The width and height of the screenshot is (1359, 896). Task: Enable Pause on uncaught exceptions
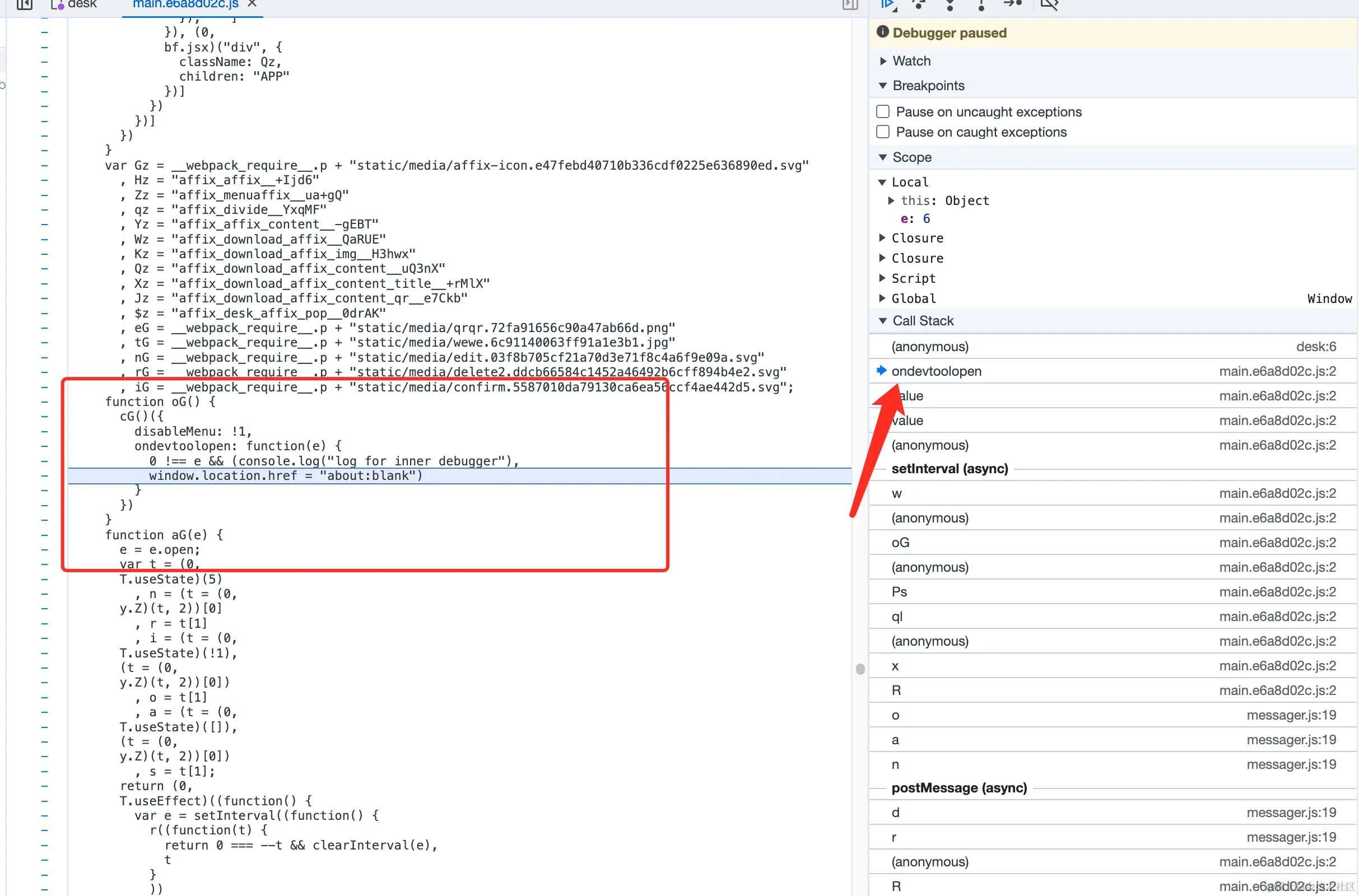883,111
